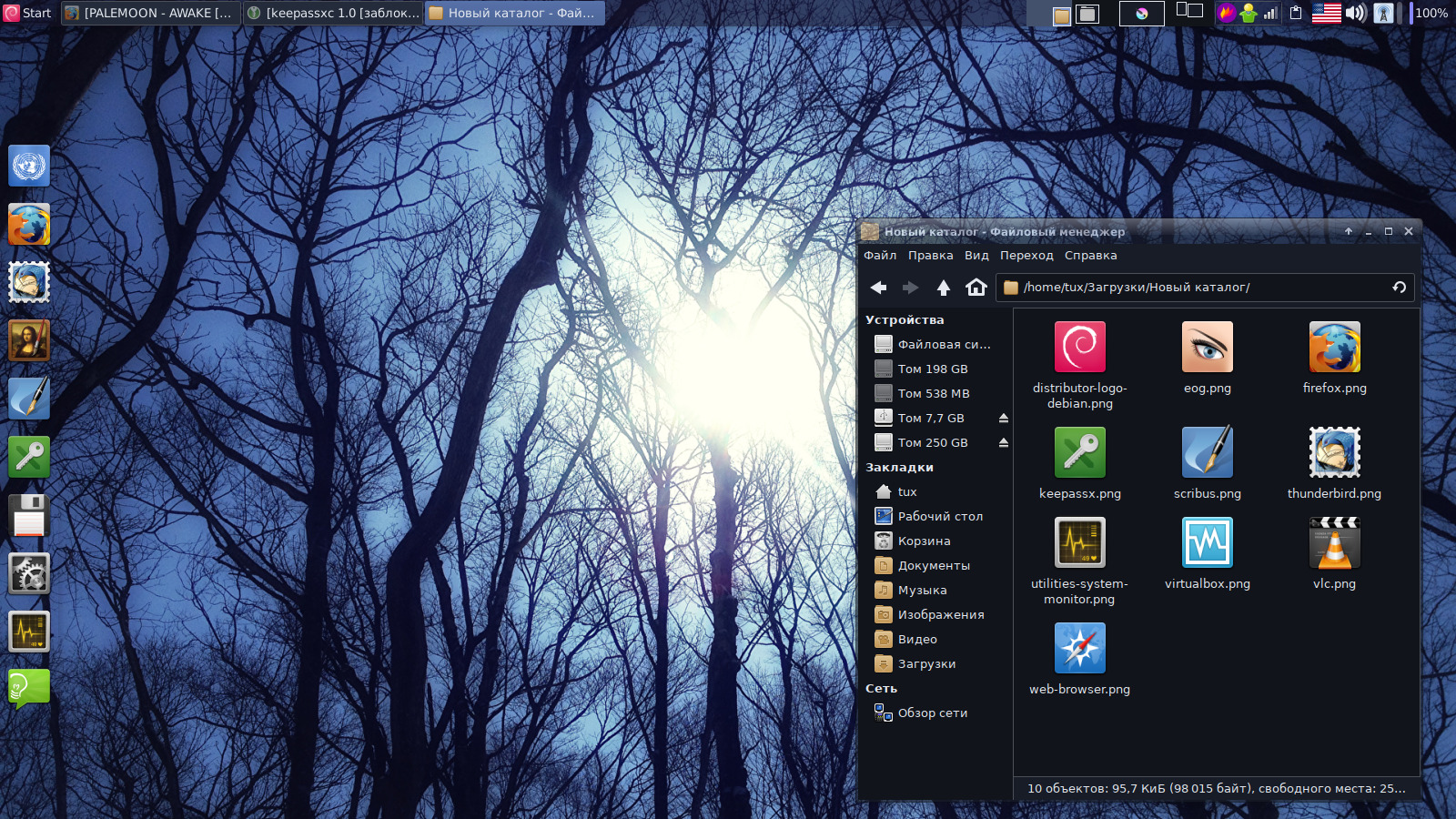
Task: Switch keyboard layout via US flag icon
Action: (1326, 13)
